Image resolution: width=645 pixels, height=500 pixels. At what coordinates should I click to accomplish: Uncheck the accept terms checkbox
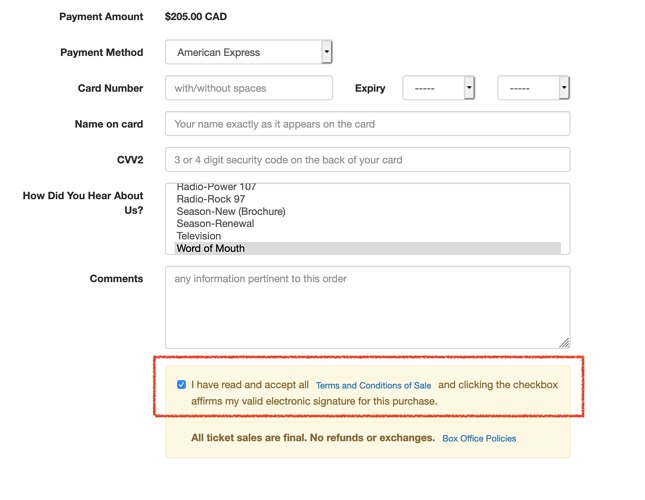pos(181,384)
